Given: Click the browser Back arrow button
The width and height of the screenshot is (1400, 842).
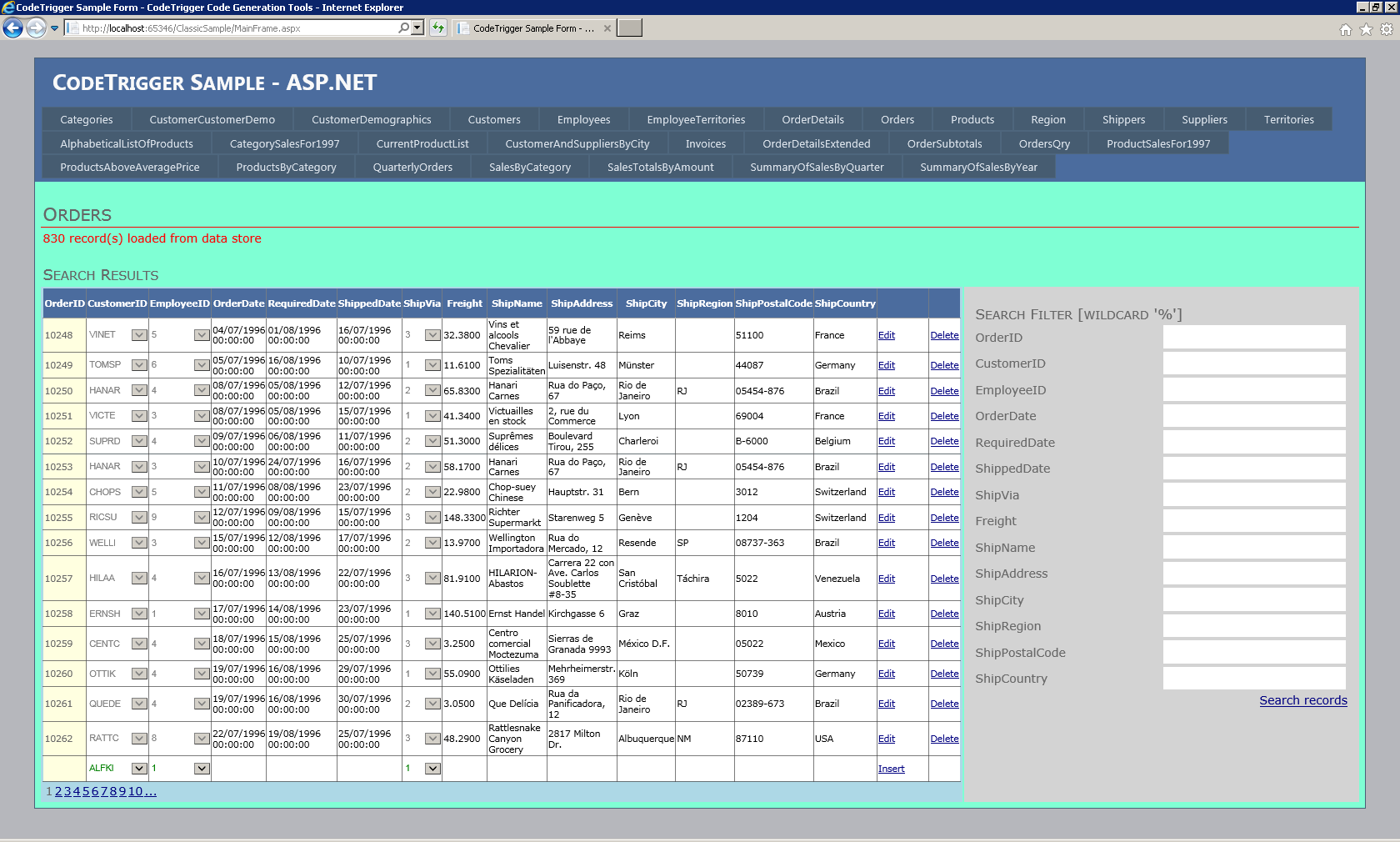Looking at the screenshot, I should click(x=12, y=28).
